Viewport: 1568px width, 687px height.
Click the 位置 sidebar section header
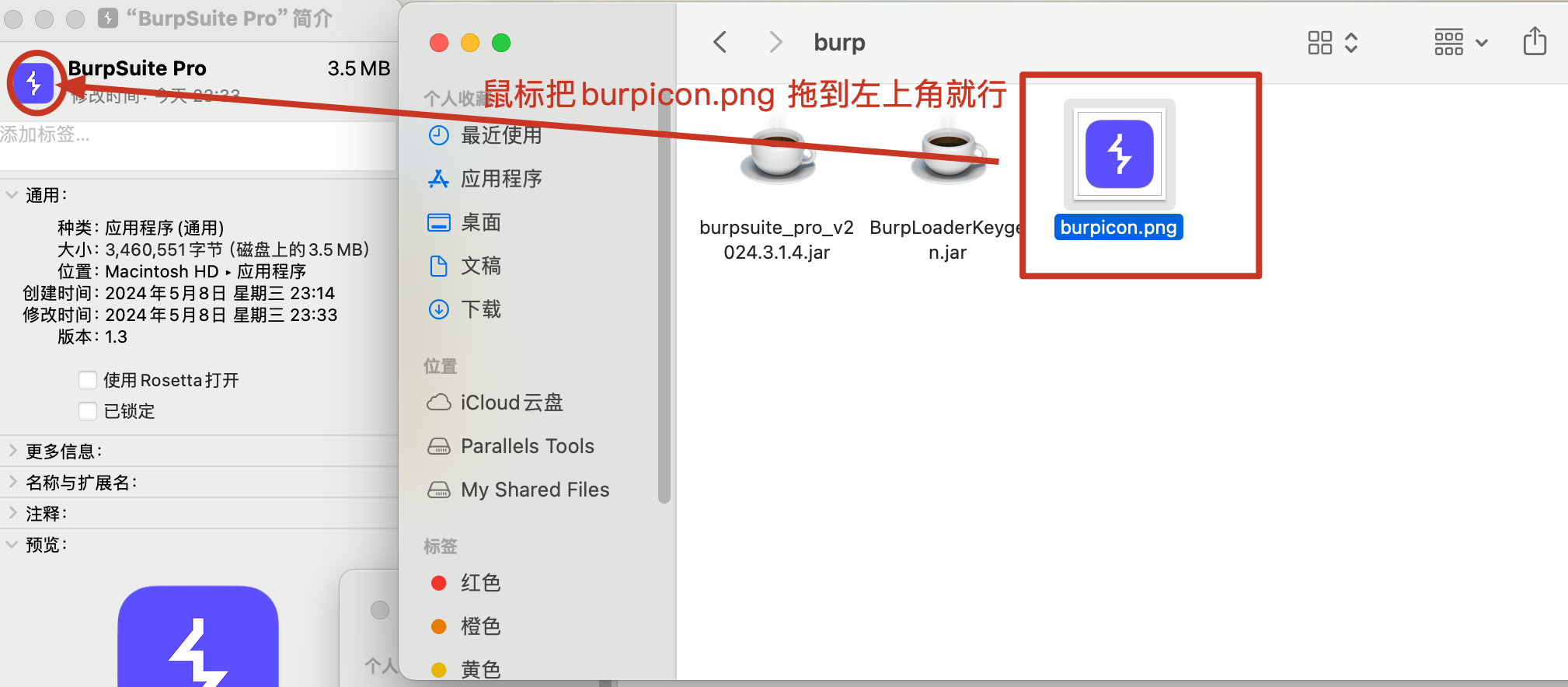[x=441, y=366]
